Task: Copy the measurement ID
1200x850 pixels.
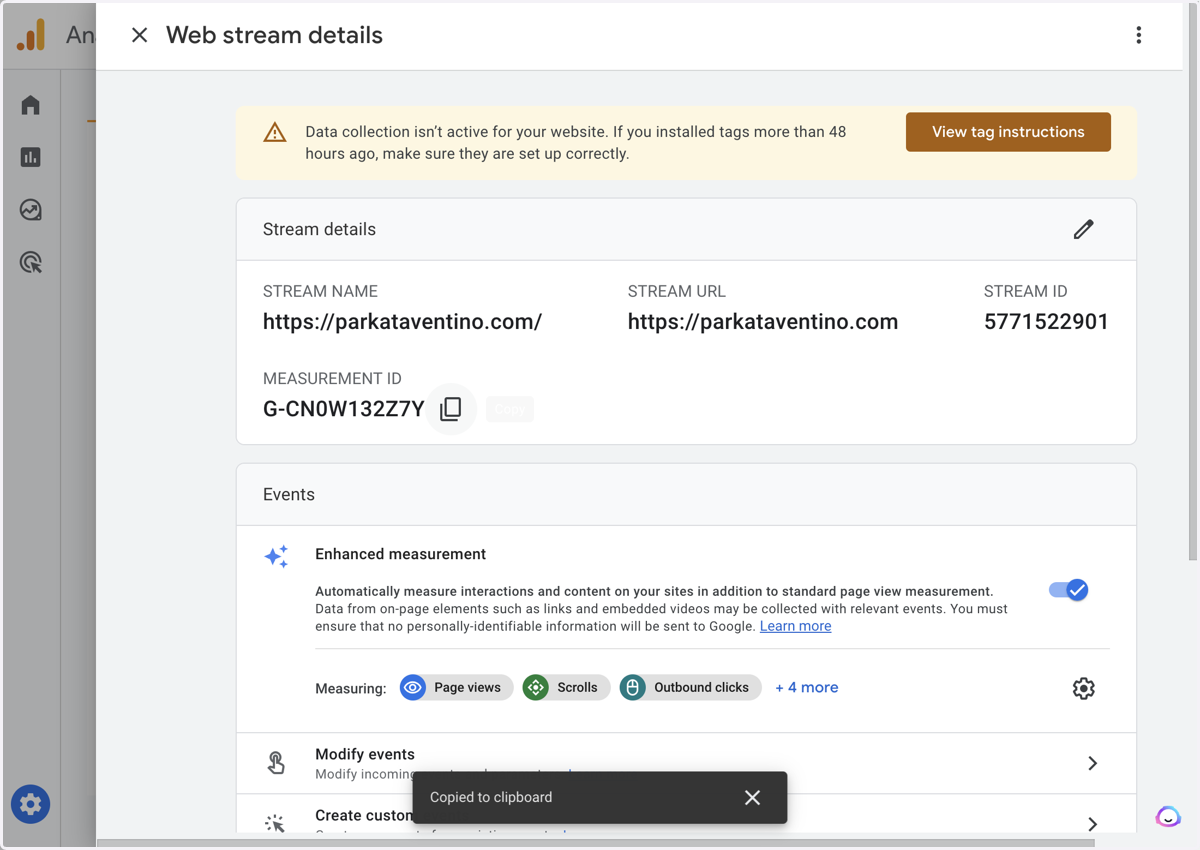Action: (451, 408)
